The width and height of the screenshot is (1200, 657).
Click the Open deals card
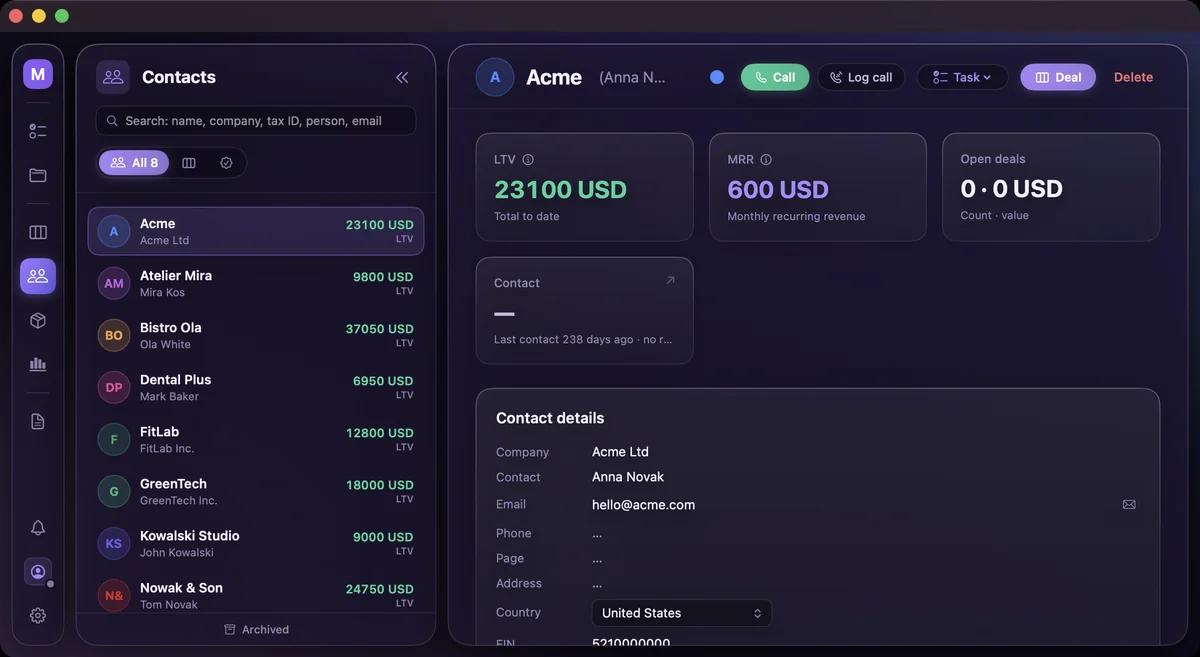1051,187
